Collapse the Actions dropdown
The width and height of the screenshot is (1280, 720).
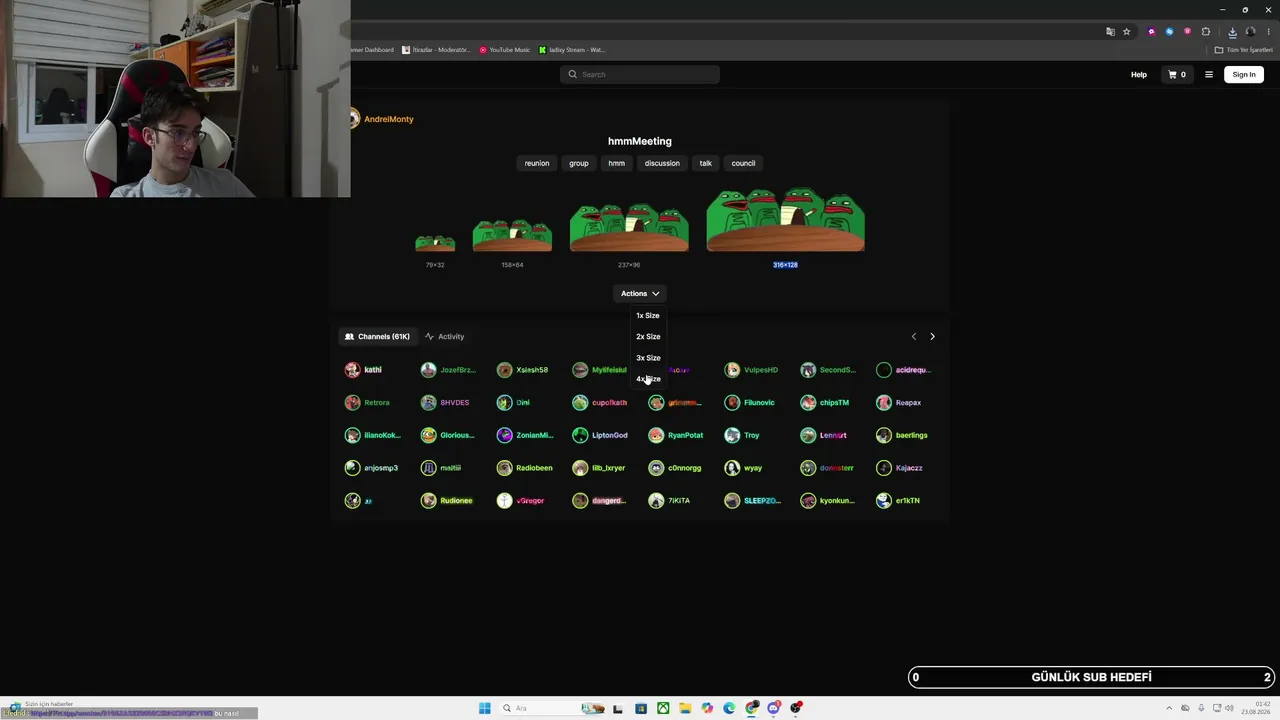pyautogui.click(x=640, y=294)
